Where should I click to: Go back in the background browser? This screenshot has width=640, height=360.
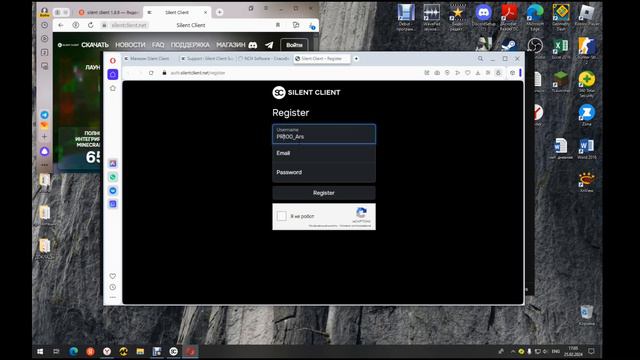[61, 25]
